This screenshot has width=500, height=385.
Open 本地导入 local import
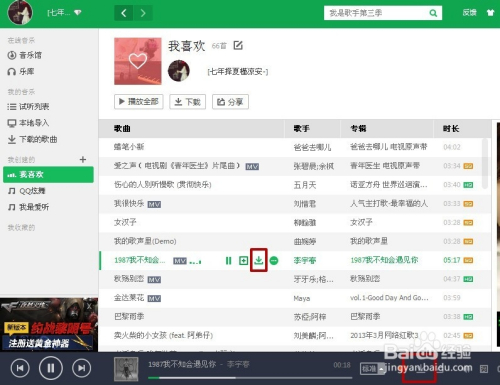click(28, 123)
